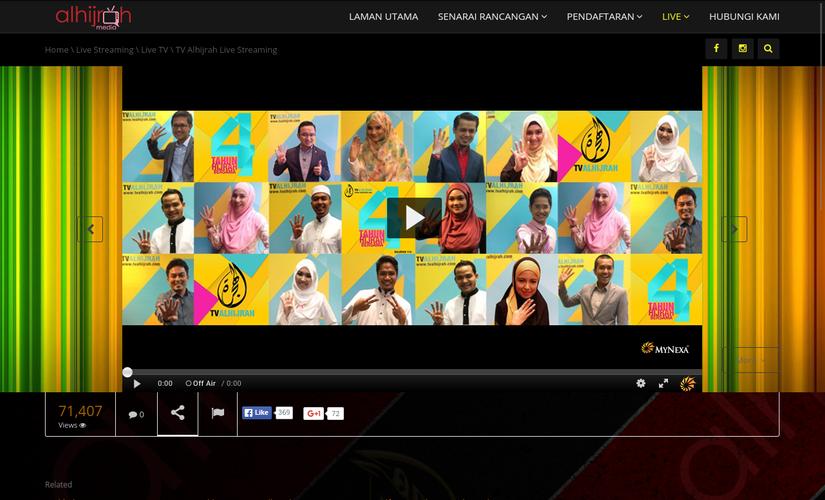Click Live TV breadcrumb link
This screenshot has height=500, width=825.
(154, 49)
